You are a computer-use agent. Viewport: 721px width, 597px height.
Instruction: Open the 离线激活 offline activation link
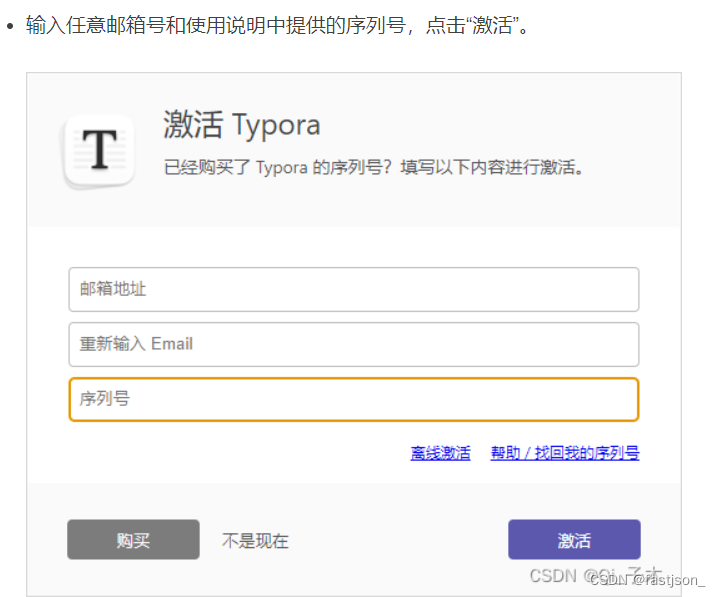(441, 453)
